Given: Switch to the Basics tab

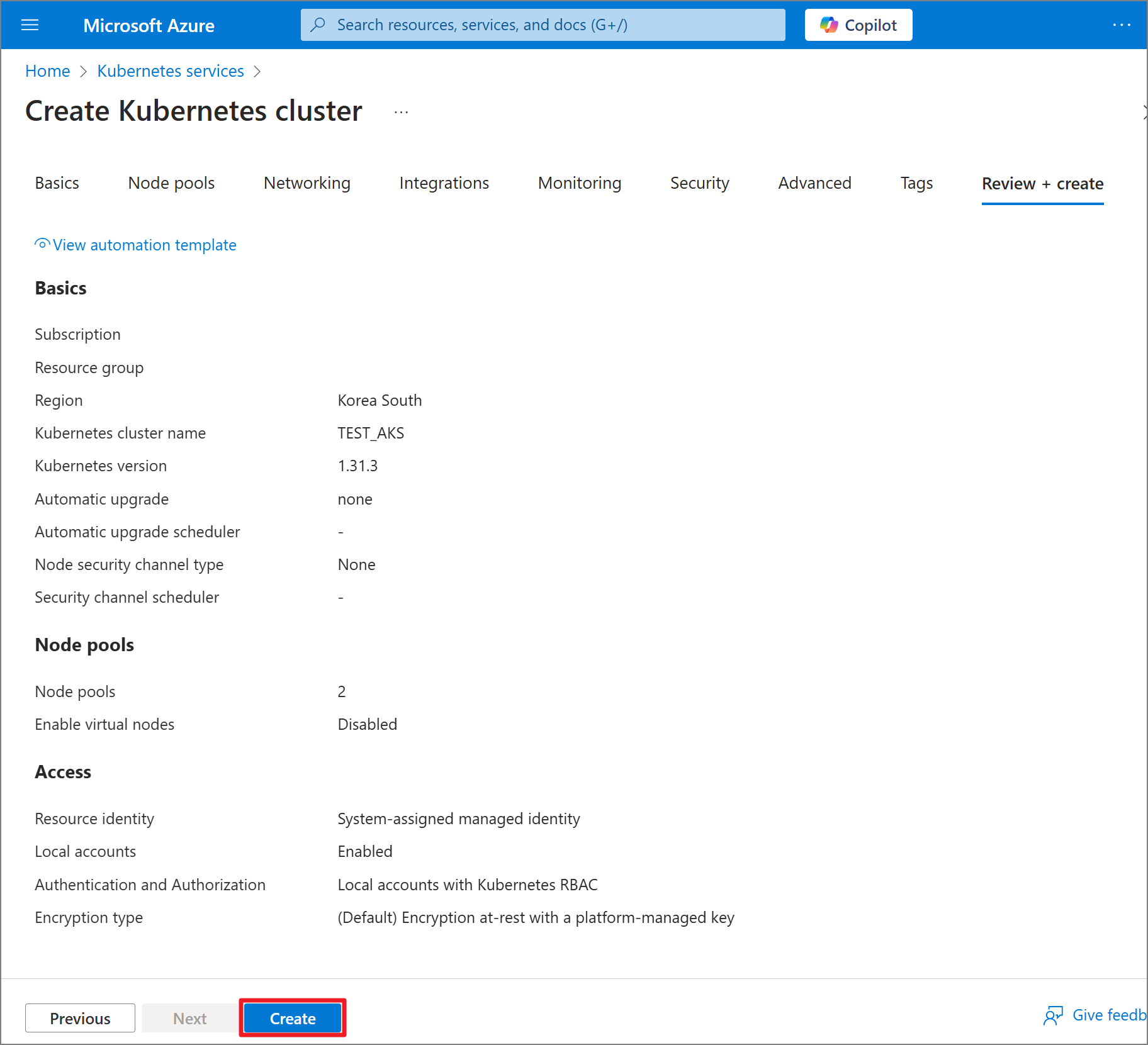Looking at the screenshot, I should (57, 183).
